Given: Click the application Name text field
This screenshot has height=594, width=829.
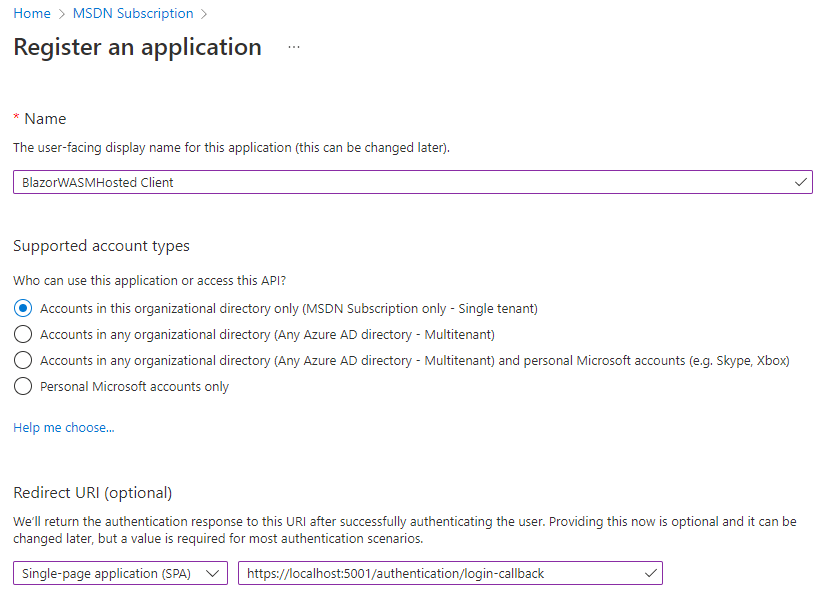Looking at the screenshot, I should (400, 182).
